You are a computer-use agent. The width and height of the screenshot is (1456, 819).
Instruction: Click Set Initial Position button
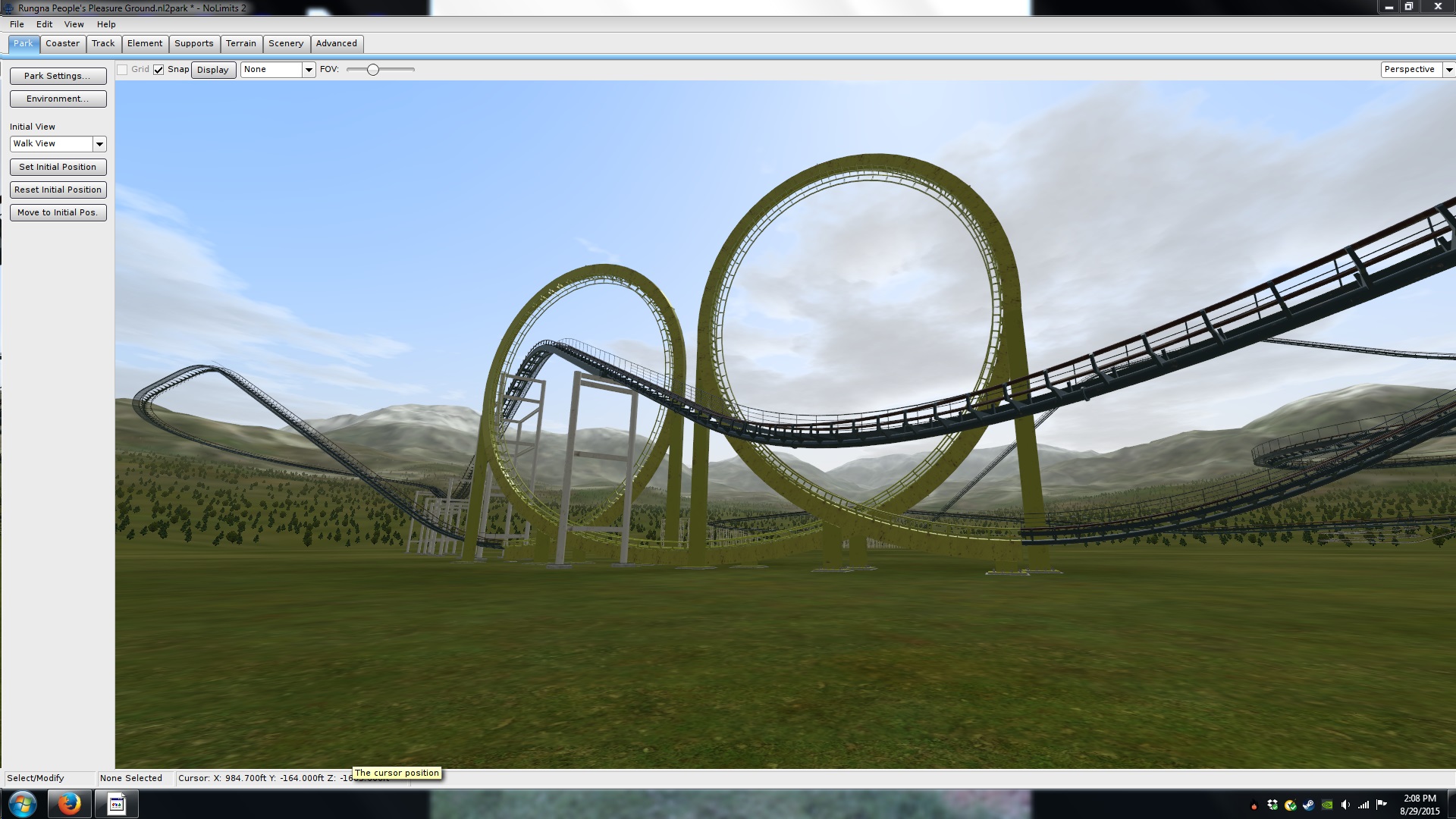pos(58,167)
